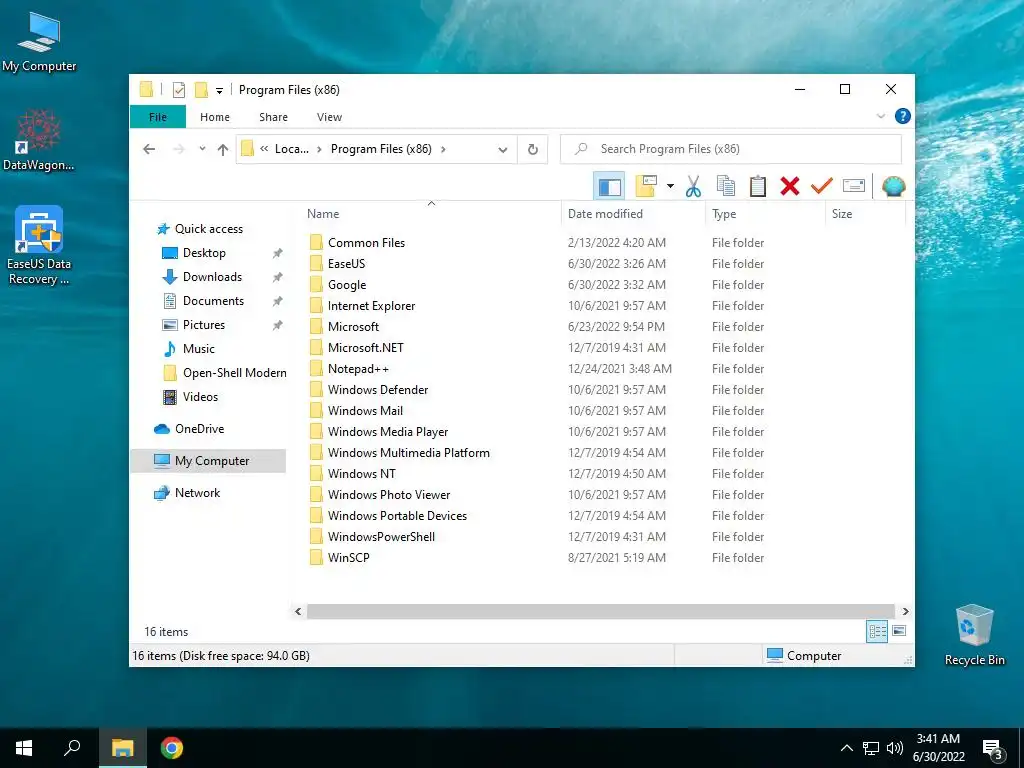
Task: Select OneDrive in navigation pane
Action: tap(199, 429)
